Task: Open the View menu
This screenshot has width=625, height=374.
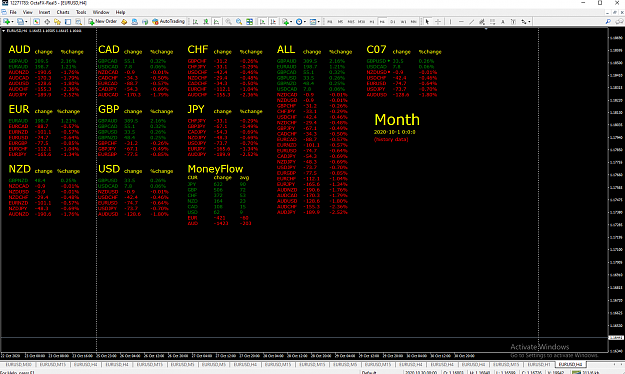Action: coord(28,12)
